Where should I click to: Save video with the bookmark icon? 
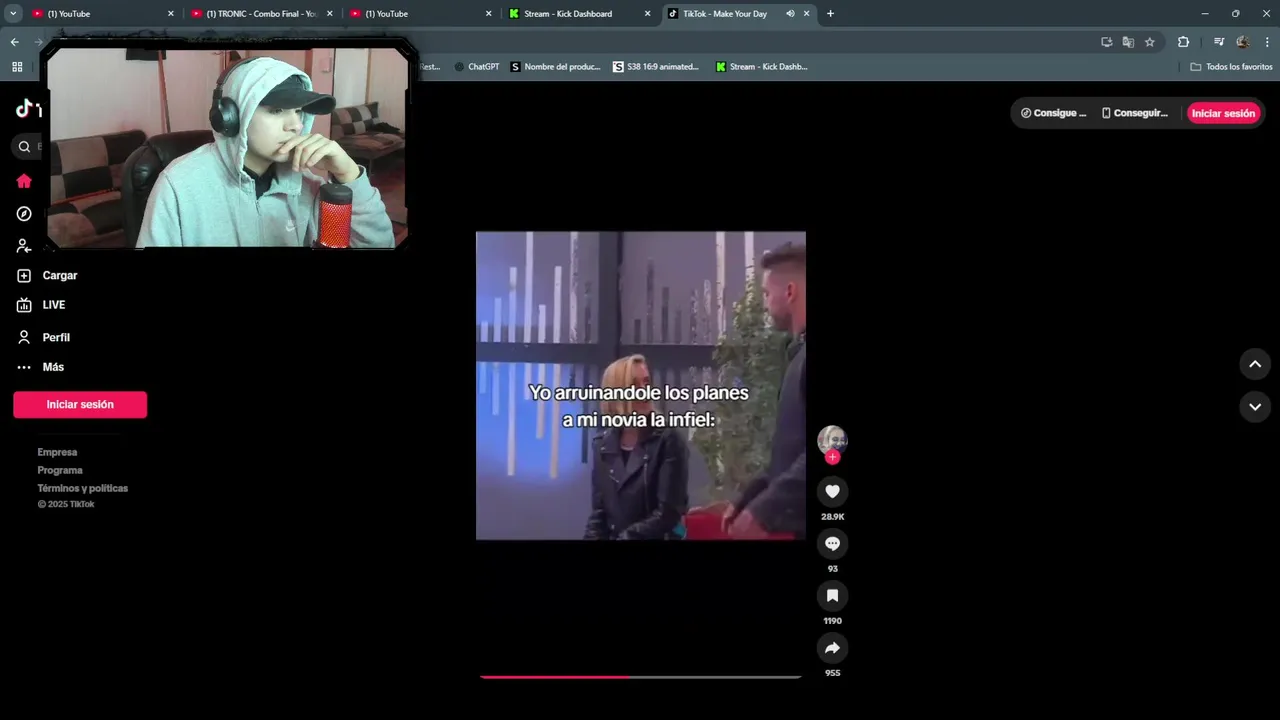tap(832, 595)
